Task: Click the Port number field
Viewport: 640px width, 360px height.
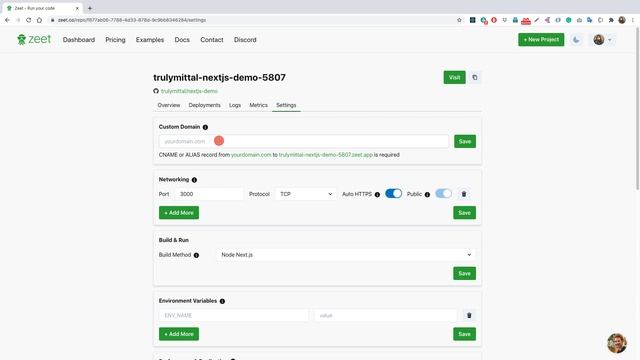Action: (x=209, y=194)
